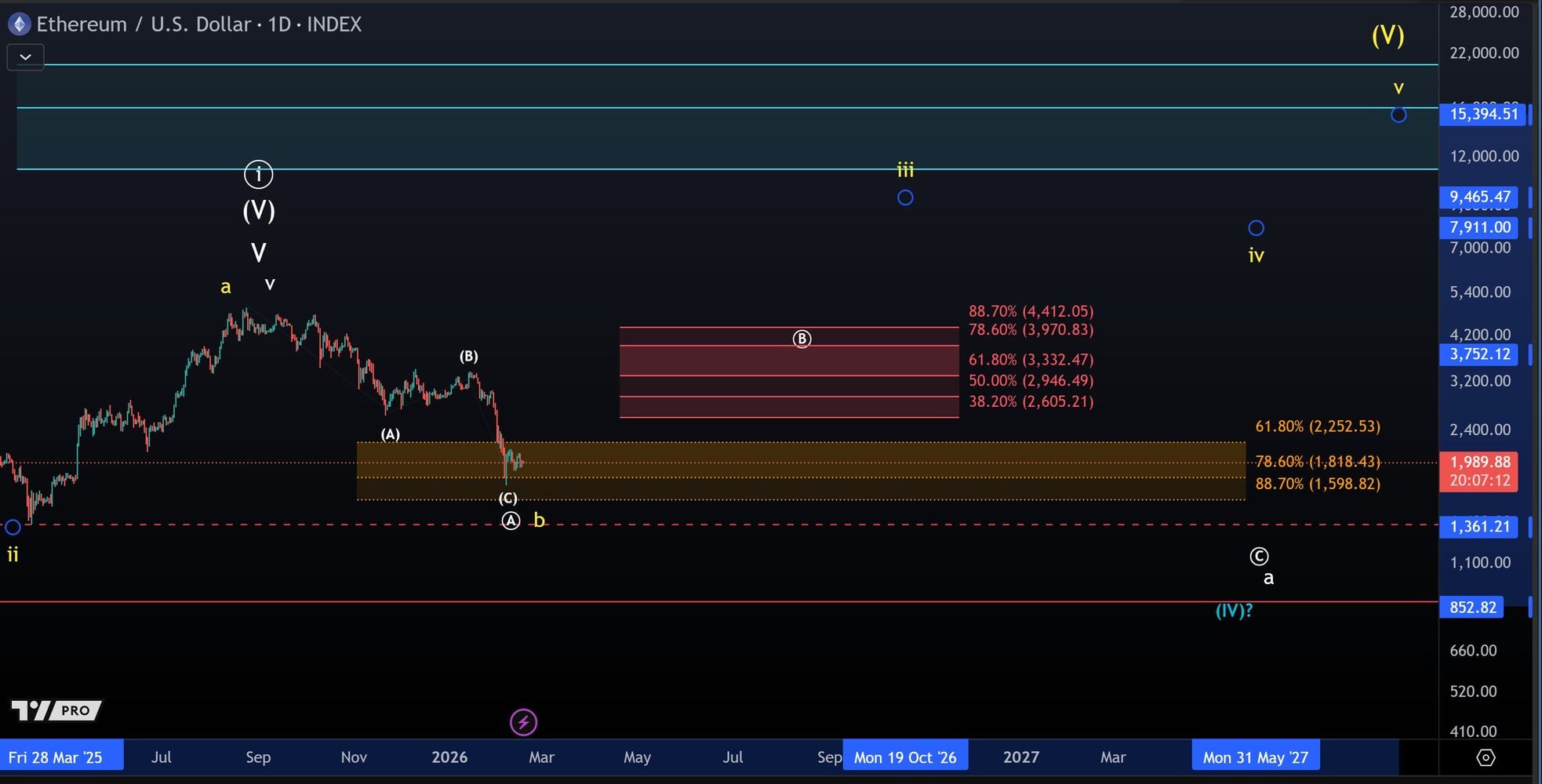Click the 2026 year tick on time axis
The image size is (1542, 784).
pyautogui.click(x=449, y=757)
